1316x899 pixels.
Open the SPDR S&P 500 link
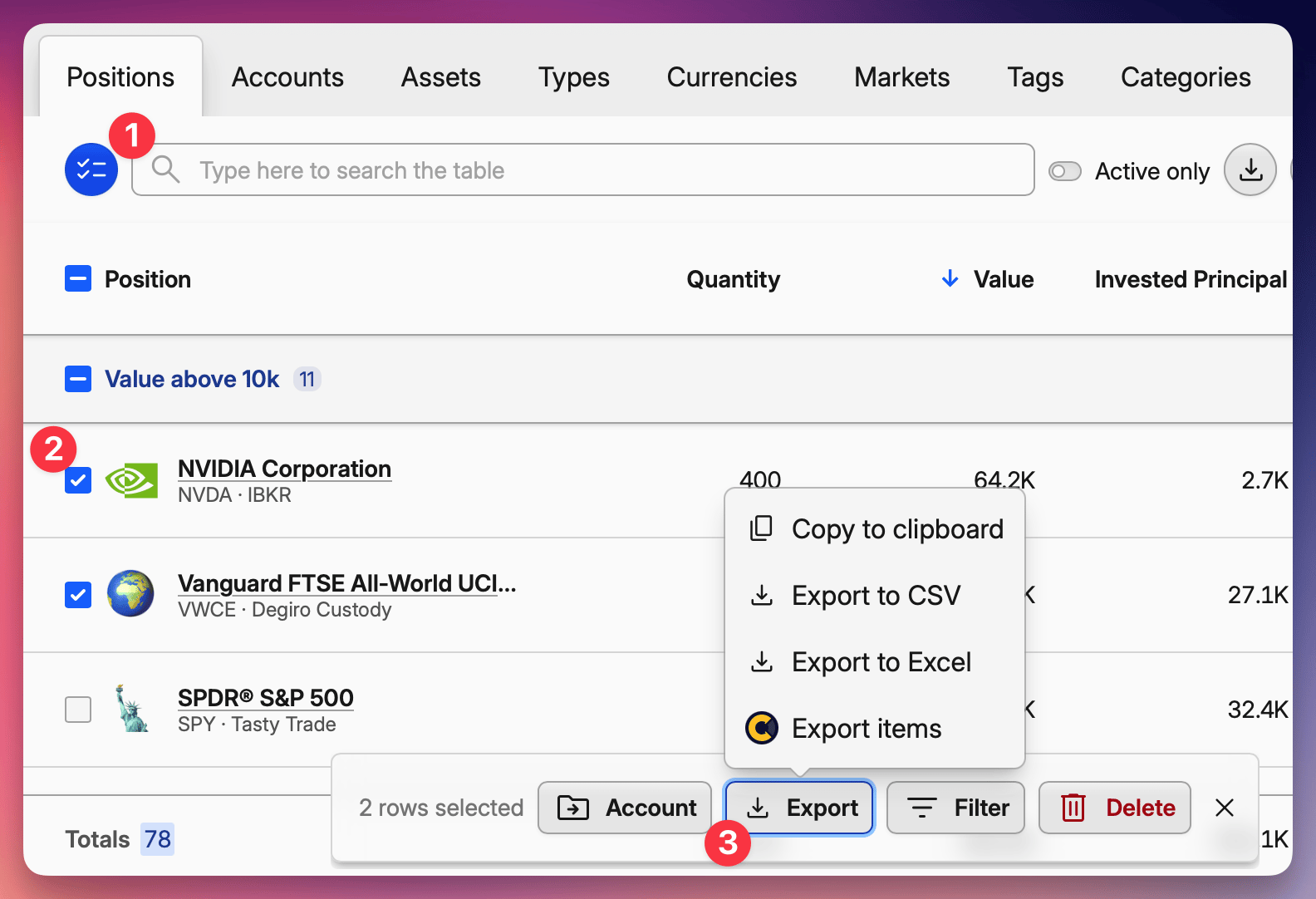(x=266, y=698)
